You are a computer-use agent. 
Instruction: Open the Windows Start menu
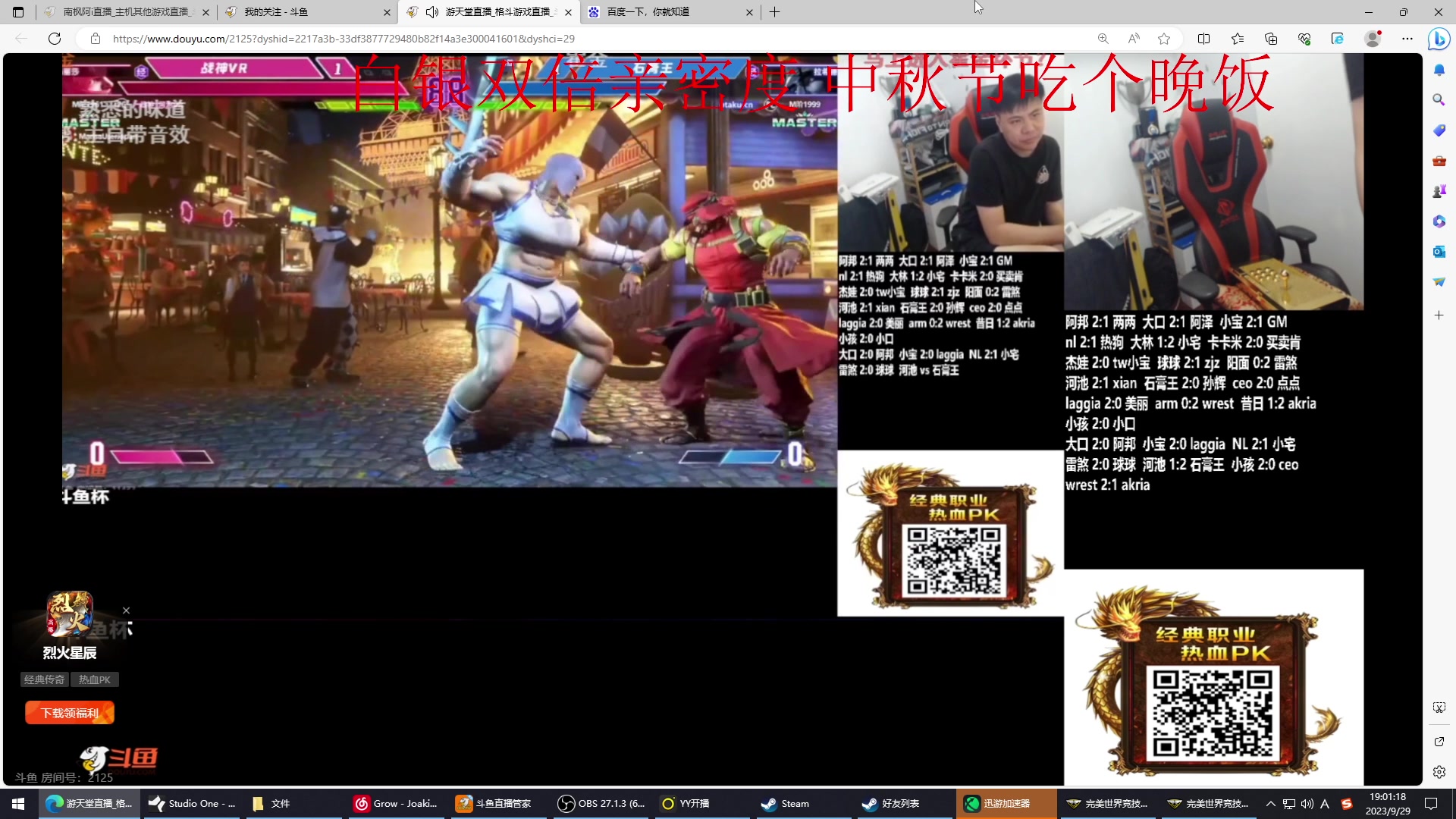[x=18, y=804]
